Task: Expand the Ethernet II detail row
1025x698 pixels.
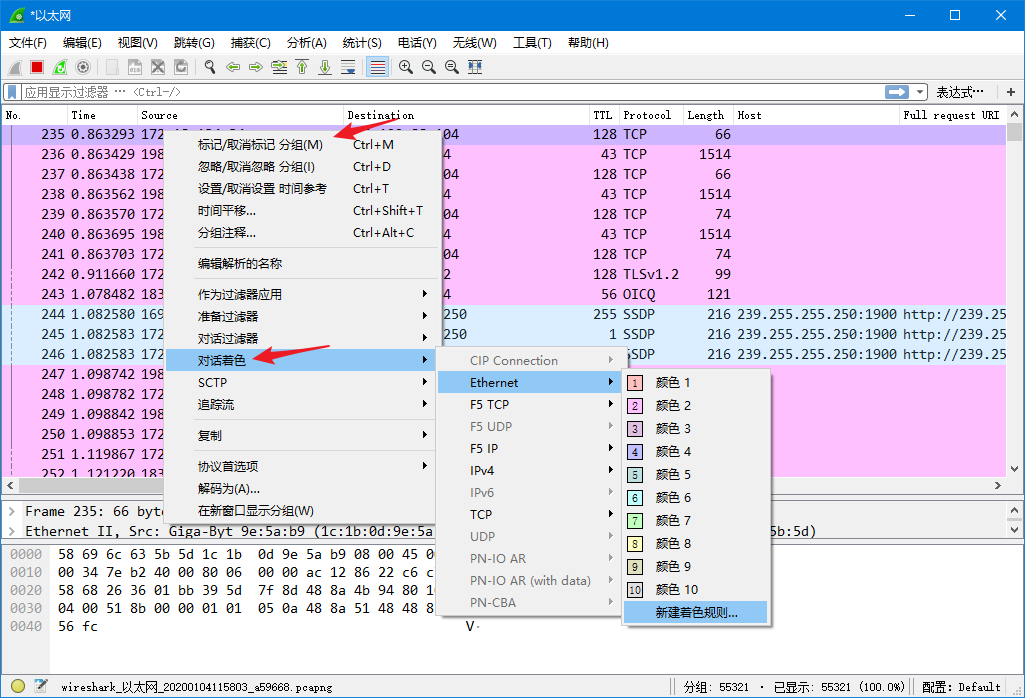Action: tap(12, 531)
